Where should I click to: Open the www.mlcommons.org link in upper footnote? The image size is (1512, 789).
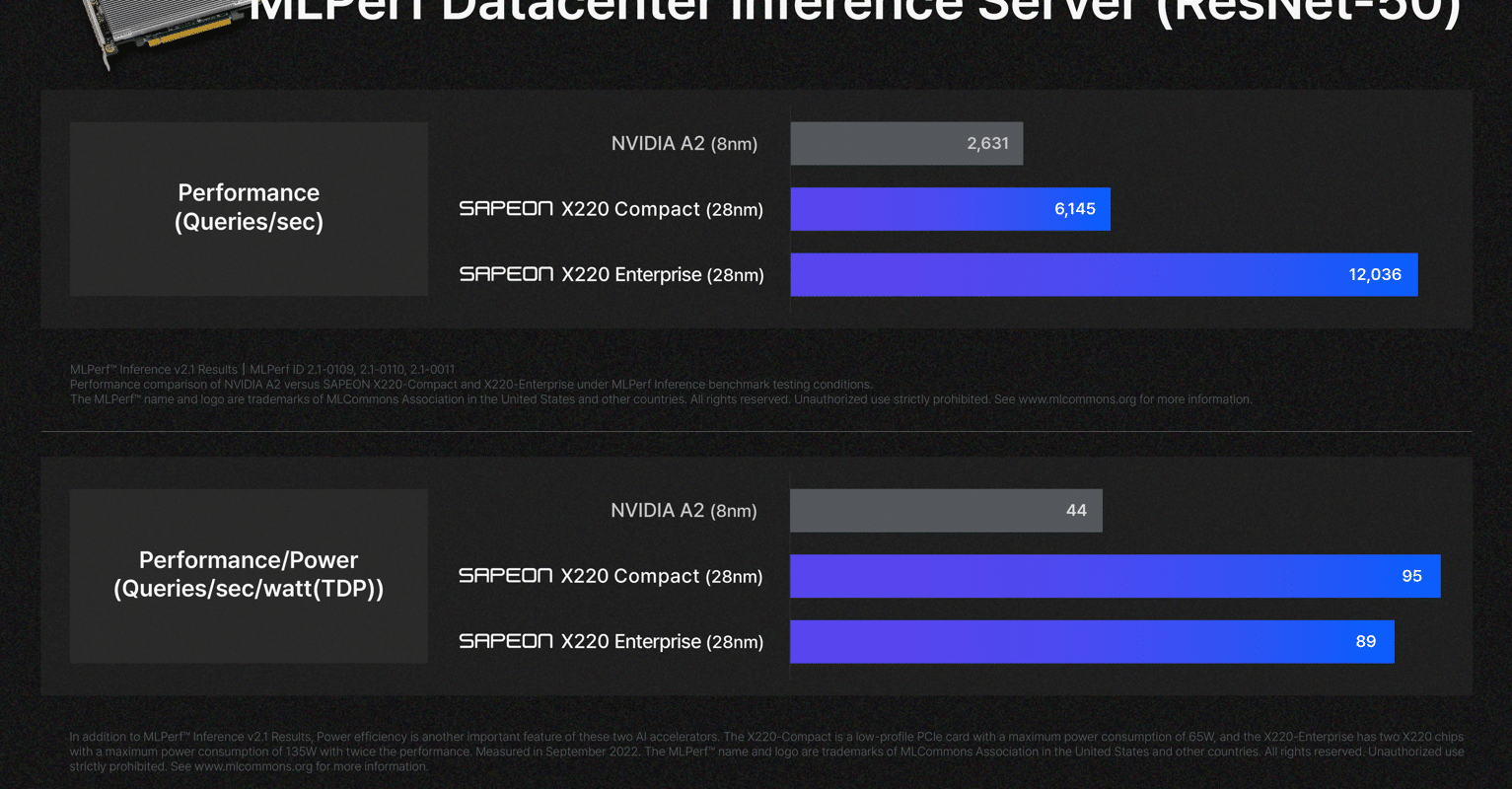[1077, 399]
